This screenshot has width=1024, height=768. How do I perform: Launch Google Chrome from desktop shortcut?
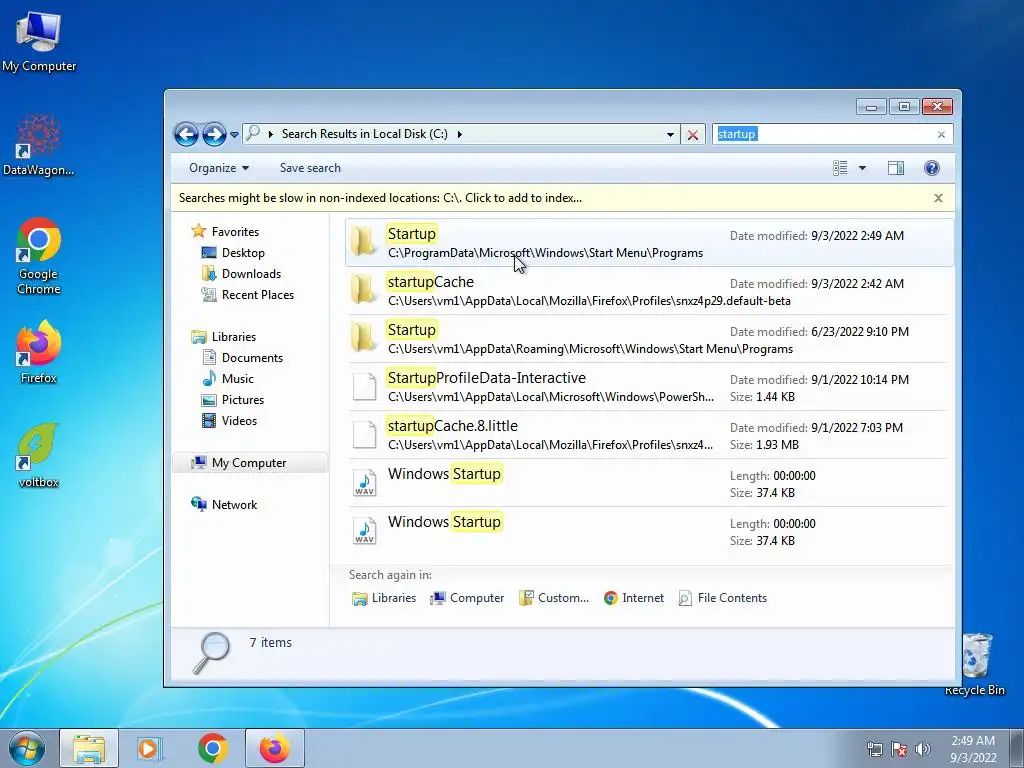tap(39, 256)
